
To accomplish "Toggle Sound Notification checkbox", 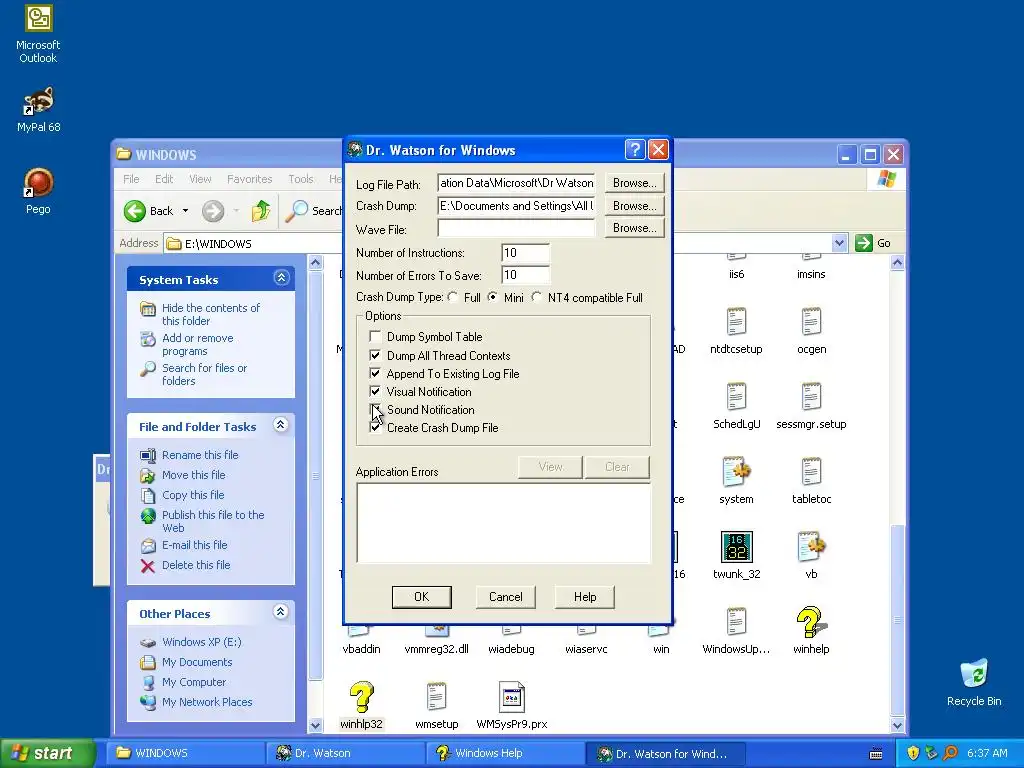I will [375, 409].
